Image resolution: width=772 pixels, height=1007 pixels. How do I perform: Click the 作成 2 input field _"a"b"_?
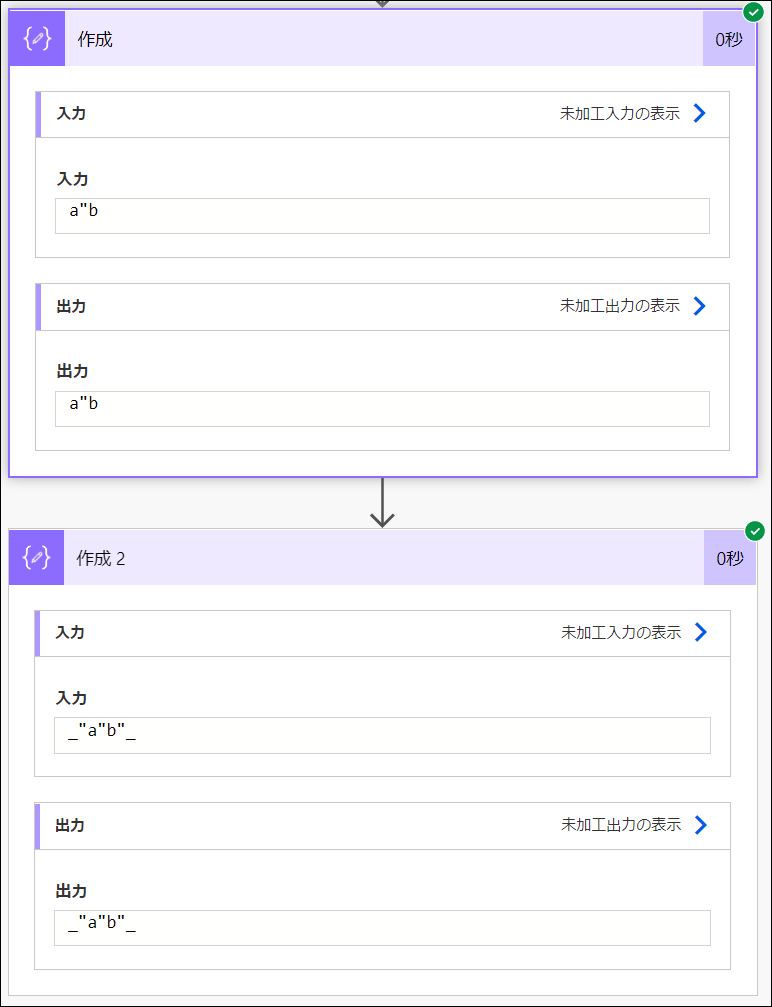382,735
